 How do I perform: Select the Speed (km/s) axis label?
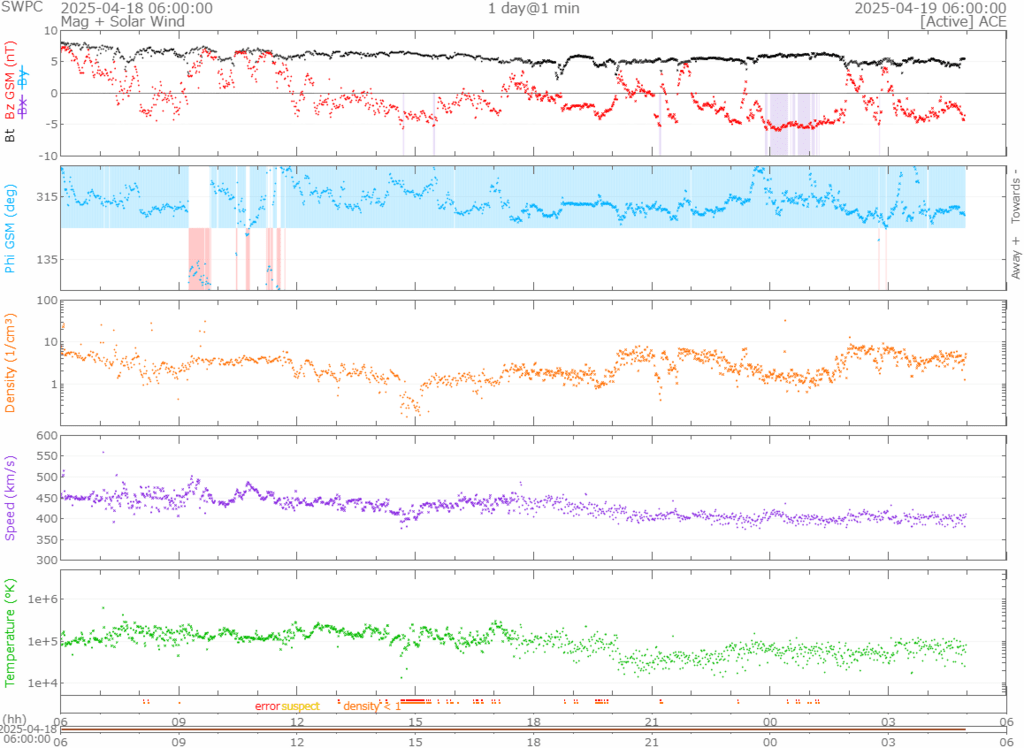[10, 498]
